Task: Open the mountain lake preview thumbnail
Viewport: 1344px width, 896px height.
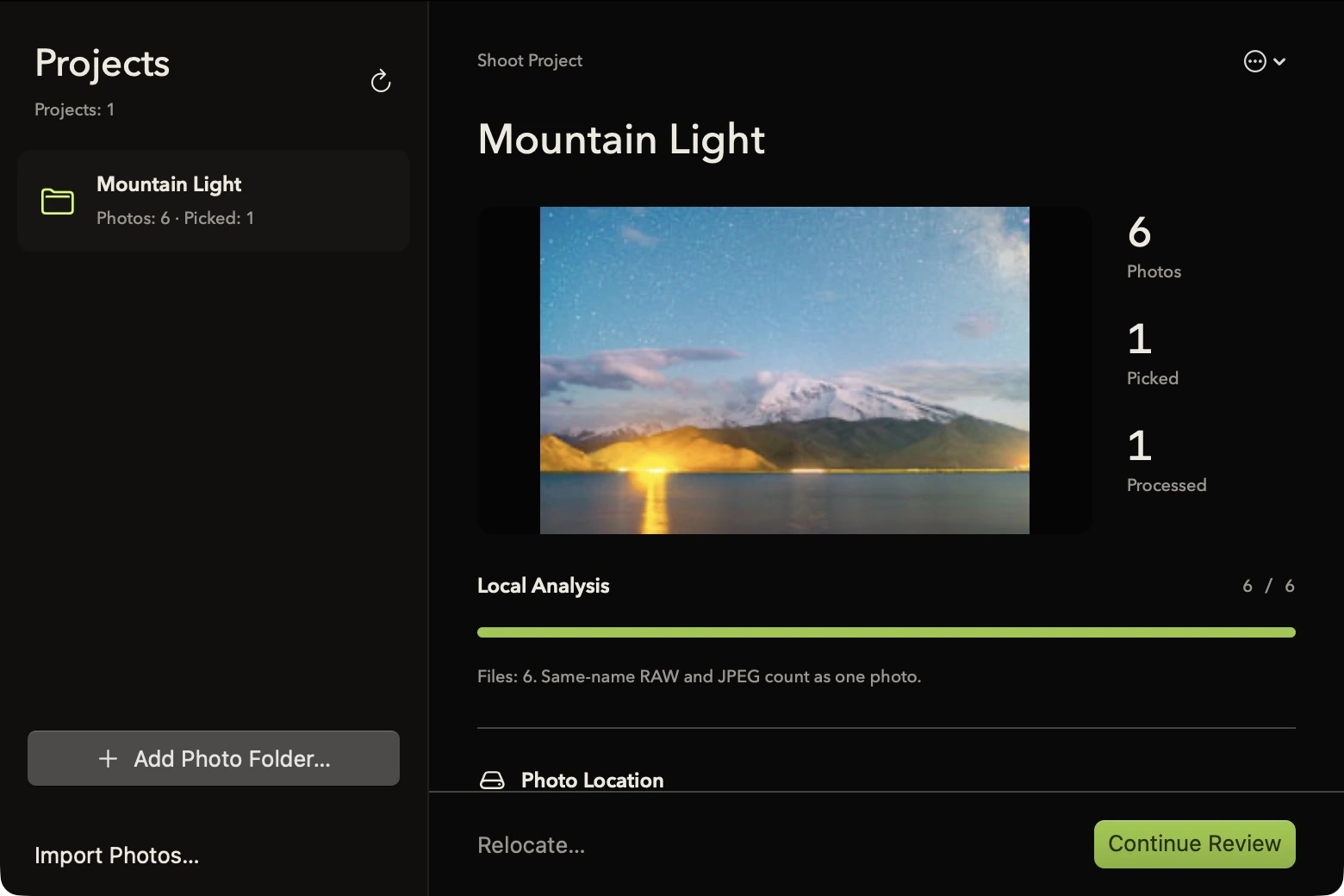Action: 784,370
